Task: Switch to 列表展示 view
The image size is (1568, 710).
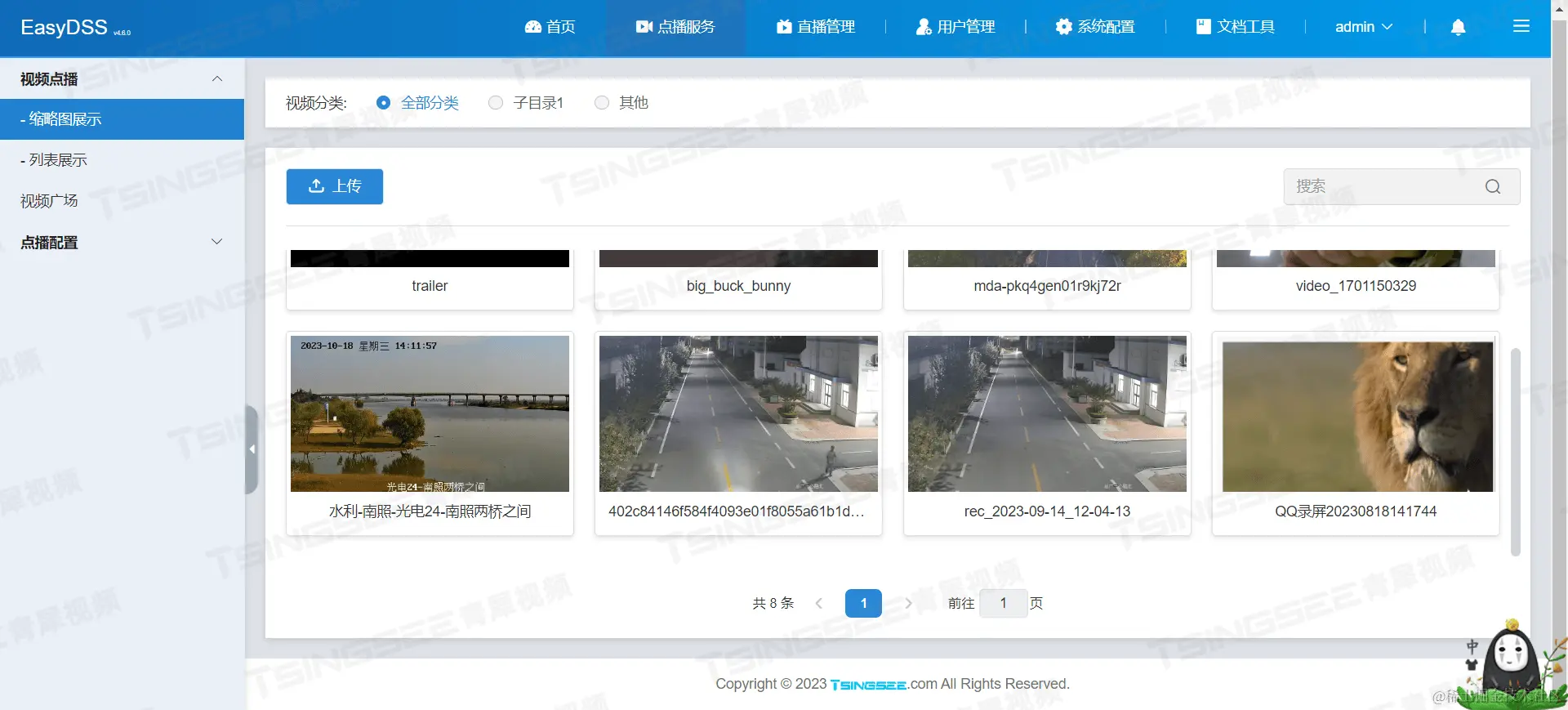Action: coord(122,160)
